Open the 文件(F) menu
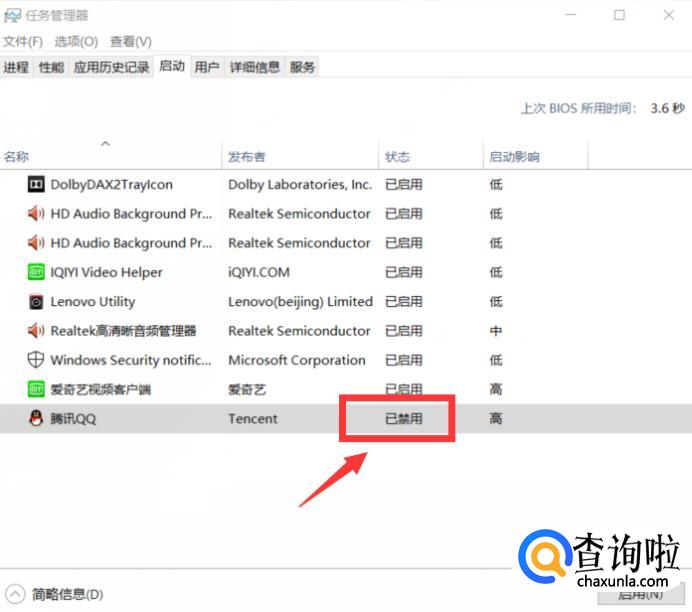Image resolution: width=692 pixels, height=612 pixels. [23, 41]
